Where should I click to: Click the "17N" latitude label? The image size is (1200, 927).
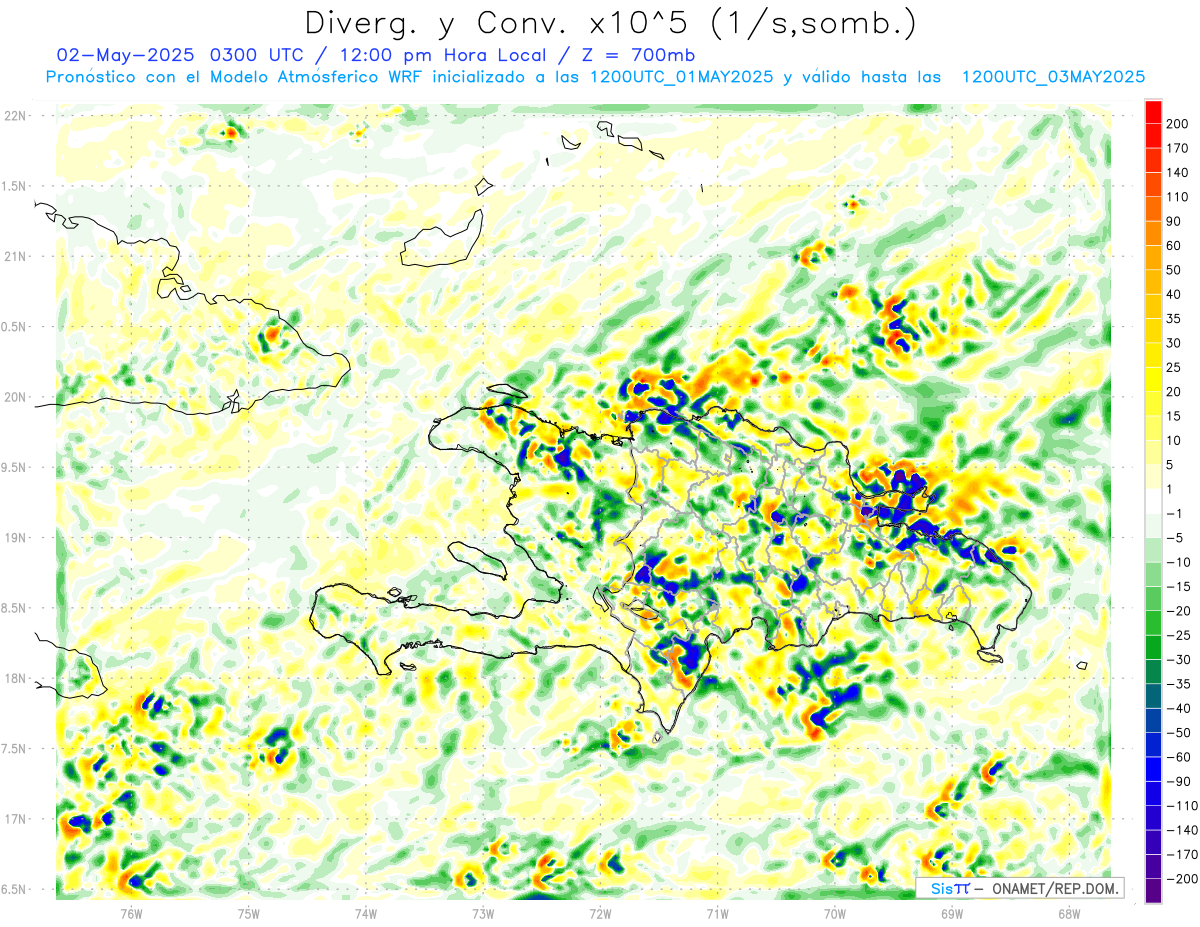17,819
